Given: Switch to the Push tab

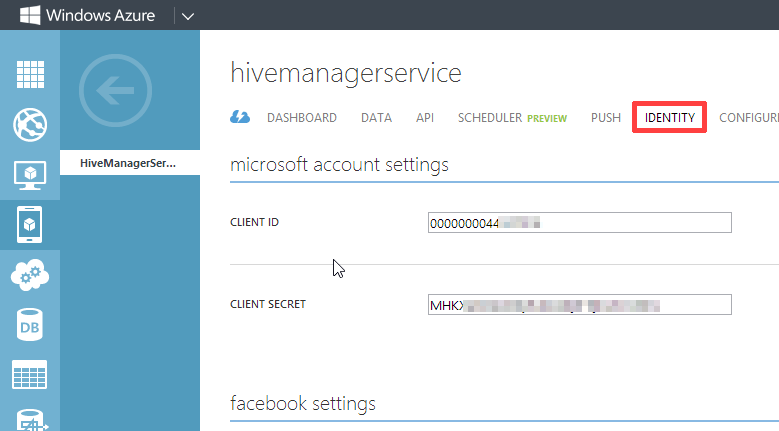Looking at the screenshot, I should coord(606,118).
